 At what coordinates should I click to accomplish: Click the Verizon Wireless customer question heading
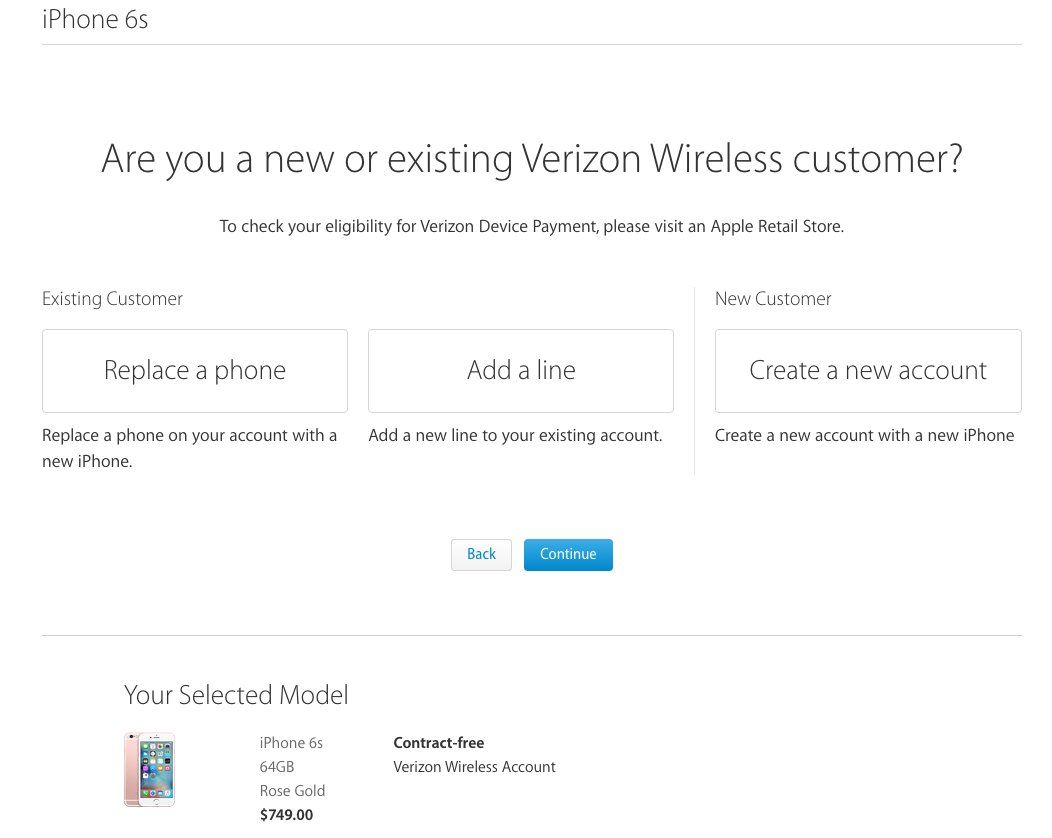[x=532, y=159]
